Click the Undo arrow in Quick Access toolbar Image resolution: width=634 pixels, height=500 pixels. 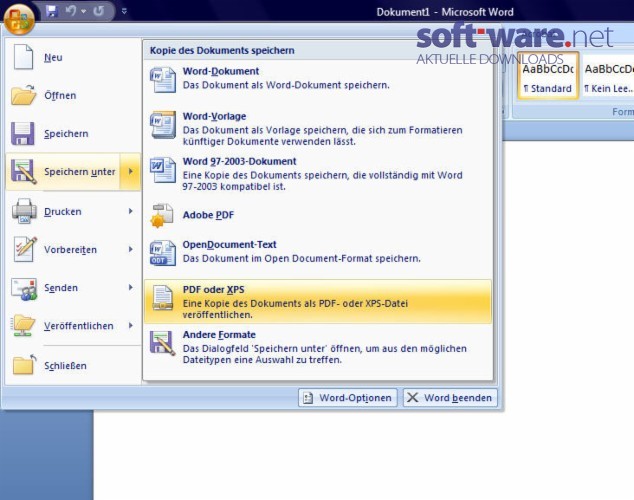point(71,11)
